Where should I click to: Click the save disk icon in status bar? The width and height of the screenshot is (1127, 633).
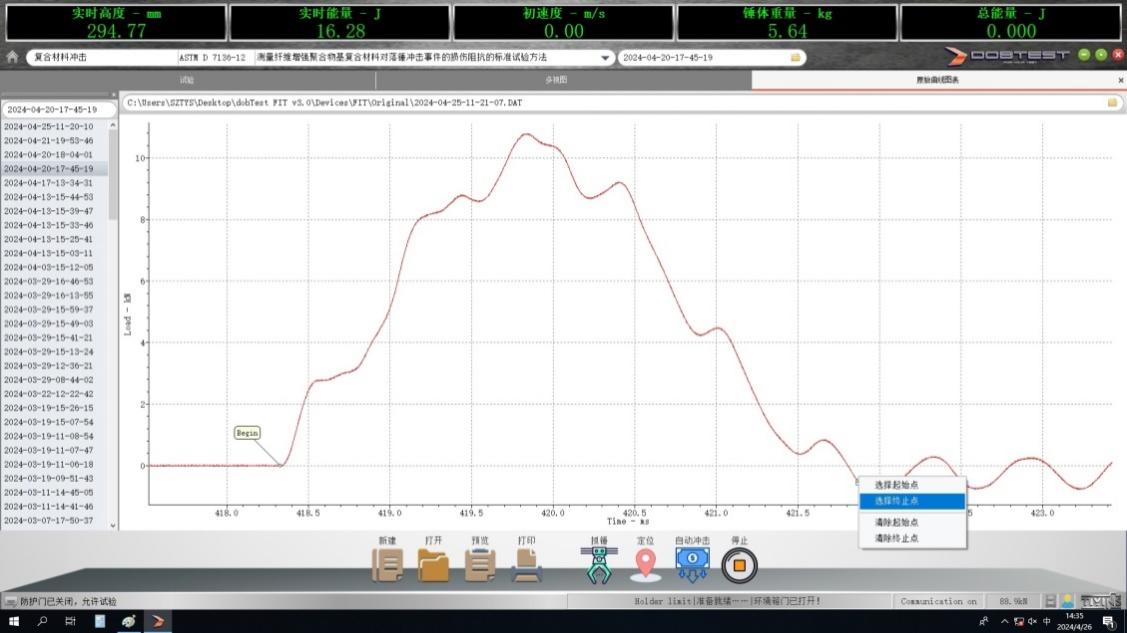[x=1050, y=601]
